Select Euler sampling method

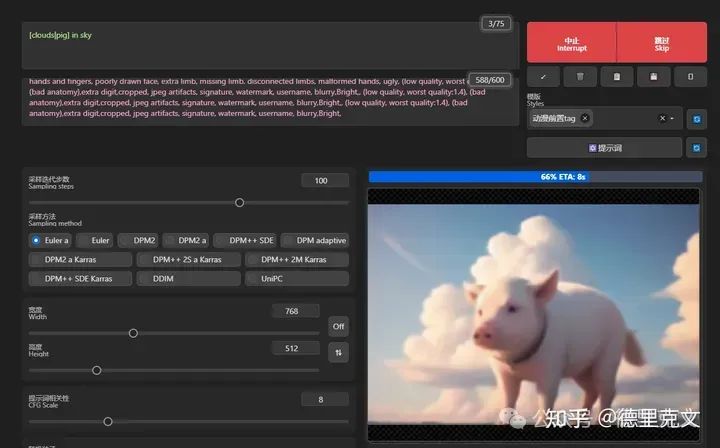(95, 240)
